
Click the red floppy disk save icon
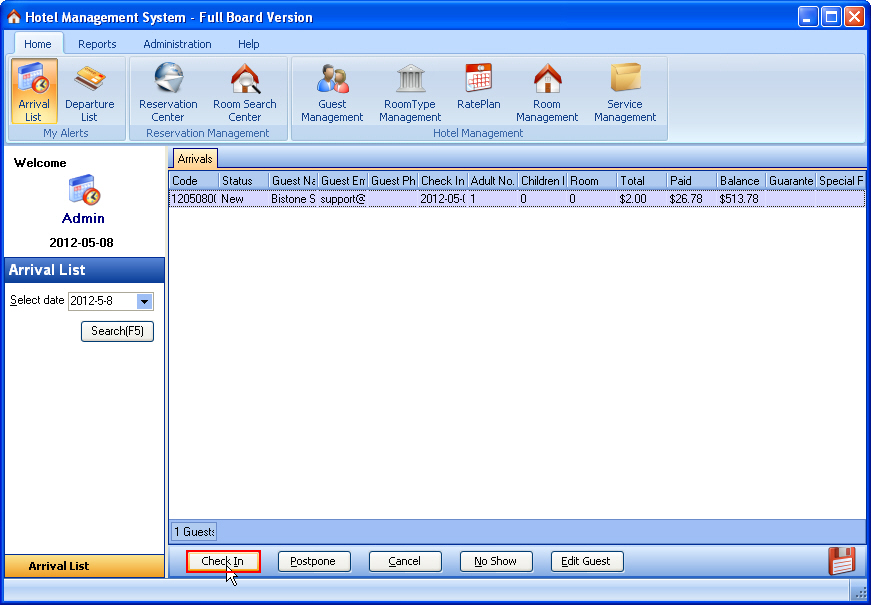pos(842,561)
